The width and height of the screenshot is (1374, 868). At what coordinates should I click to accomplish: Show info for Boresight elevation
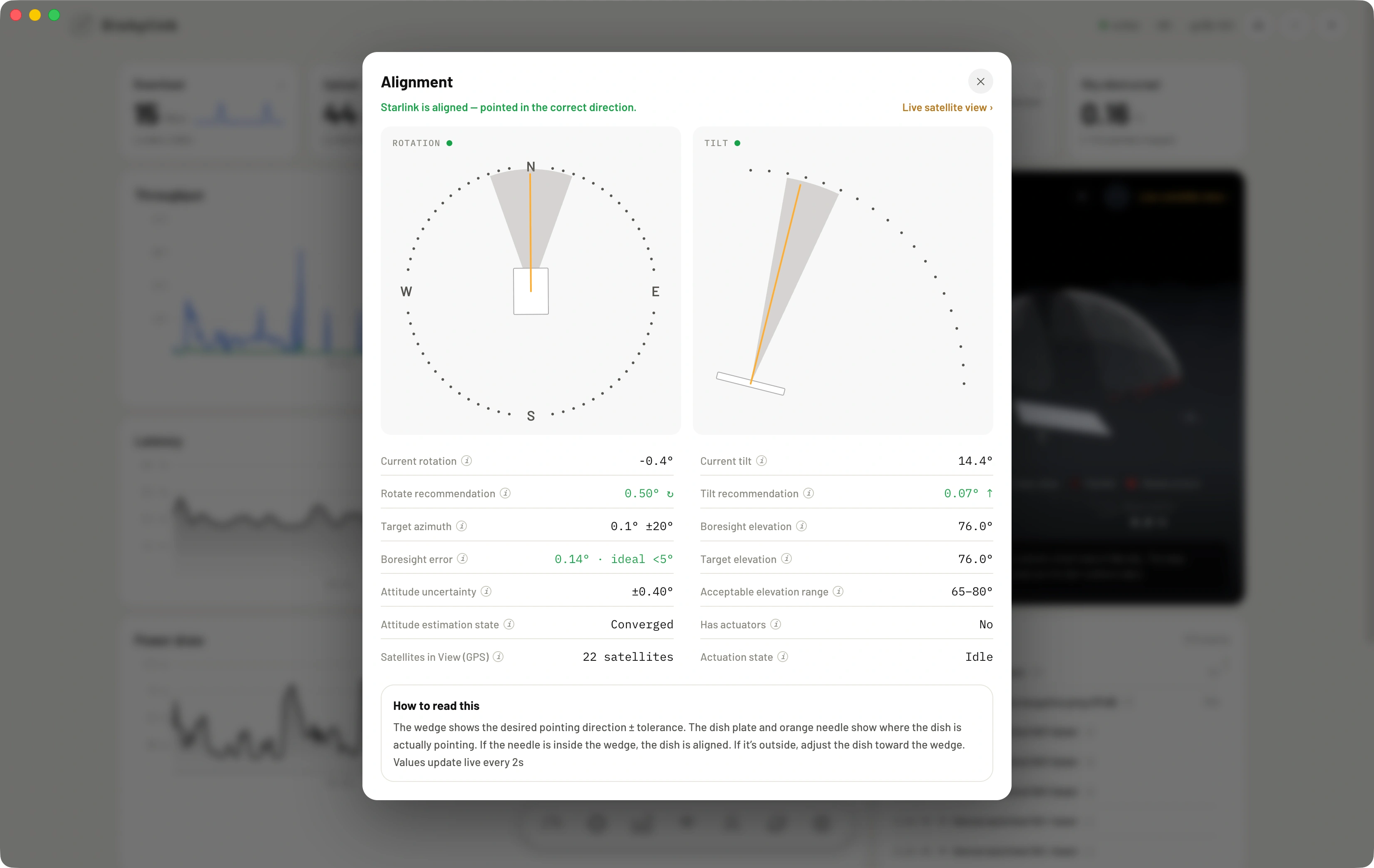coord(801,526)
